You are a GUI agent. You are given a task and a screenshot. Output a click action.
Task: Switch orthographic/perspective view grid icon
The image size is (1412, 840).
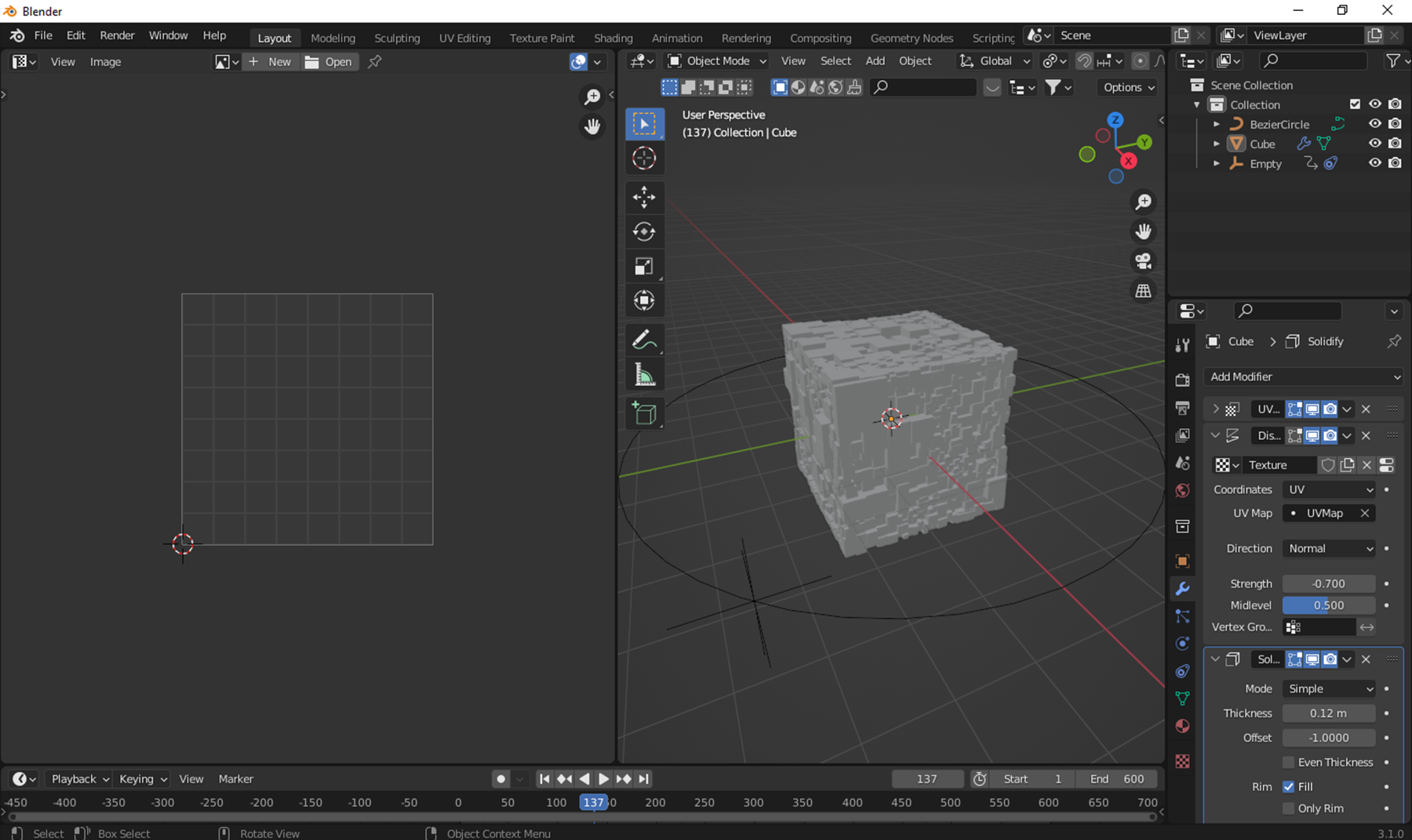pos(1144,291)
